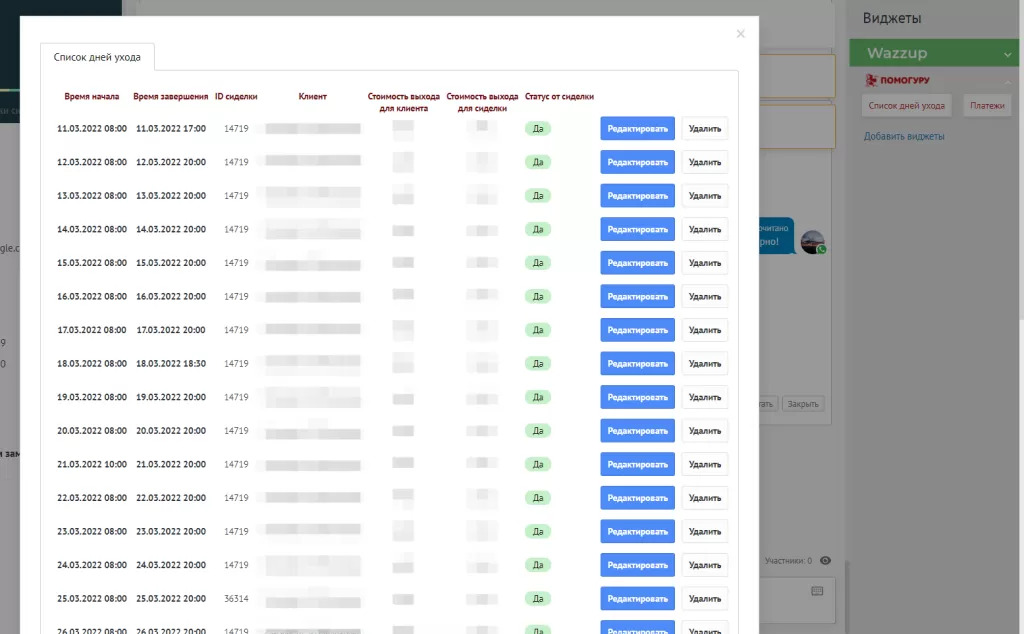Click the Закрыть button in background chat

(803, 404)
